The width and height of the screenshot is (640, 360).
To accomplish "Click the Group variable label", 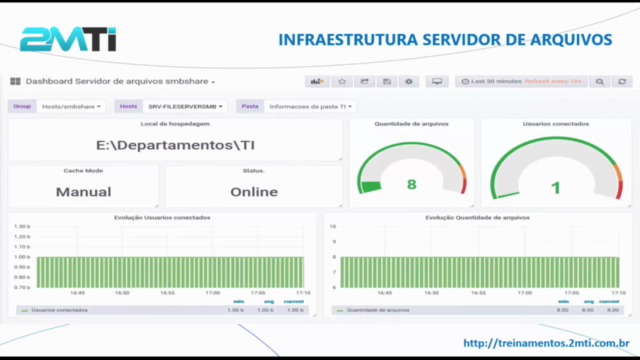I will (x=22, y=106).
